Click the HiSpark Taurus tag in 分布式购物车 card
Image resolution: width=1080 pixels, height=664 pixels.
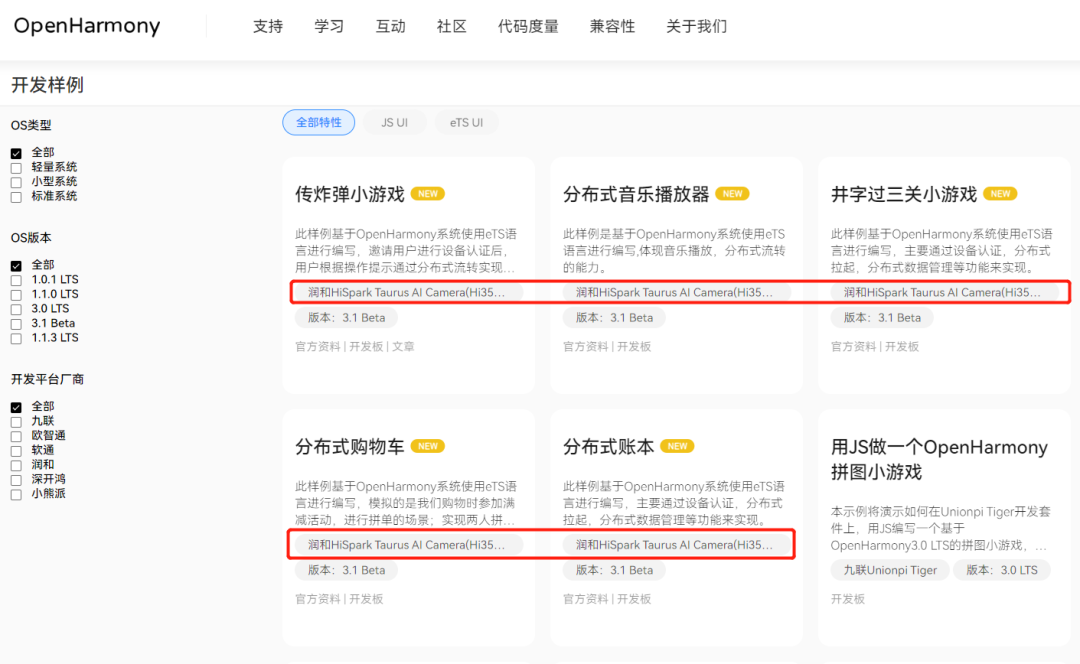(409, 545)
